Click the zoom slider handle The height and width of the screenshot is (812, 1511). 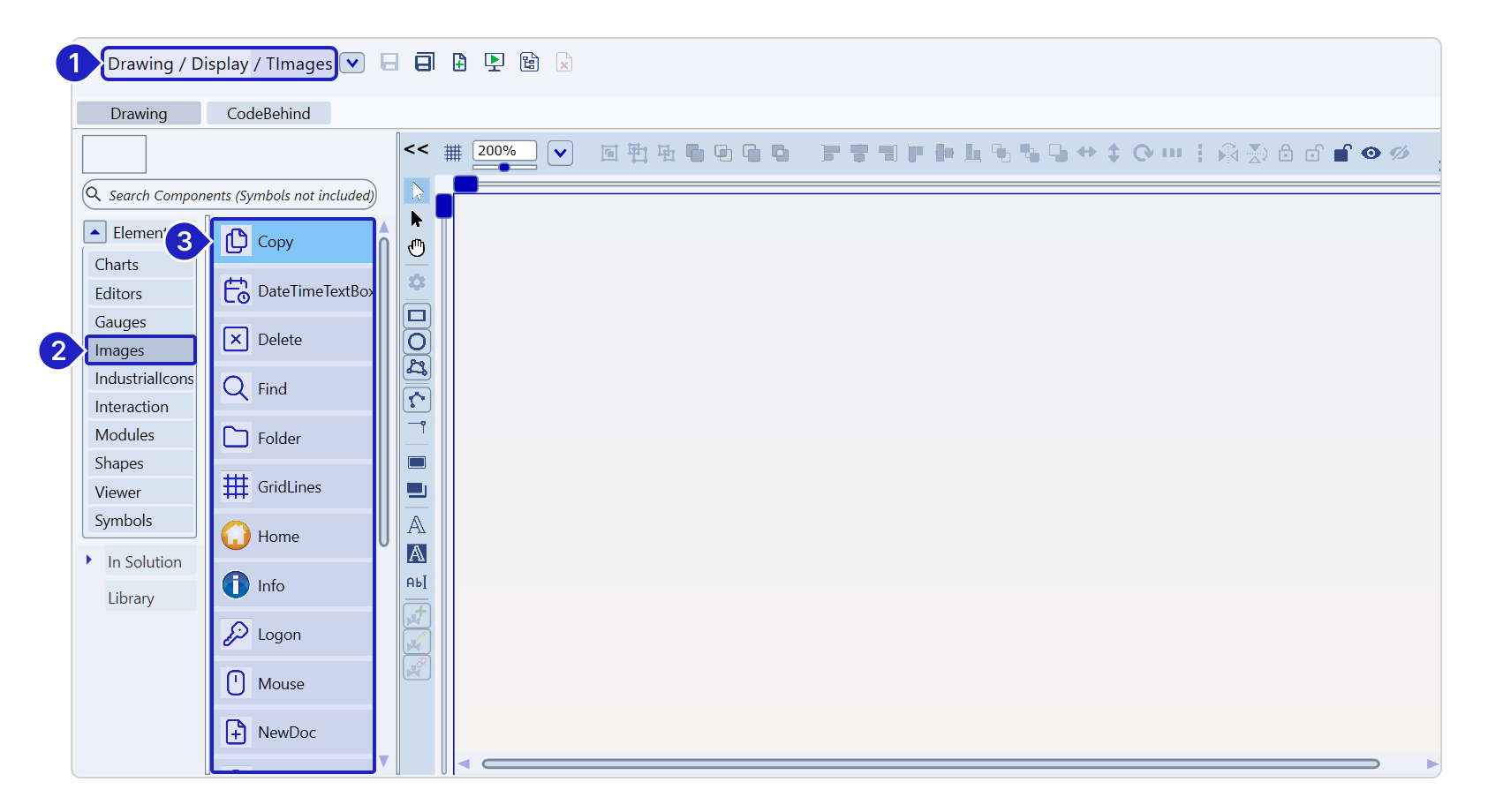(504, 167)
